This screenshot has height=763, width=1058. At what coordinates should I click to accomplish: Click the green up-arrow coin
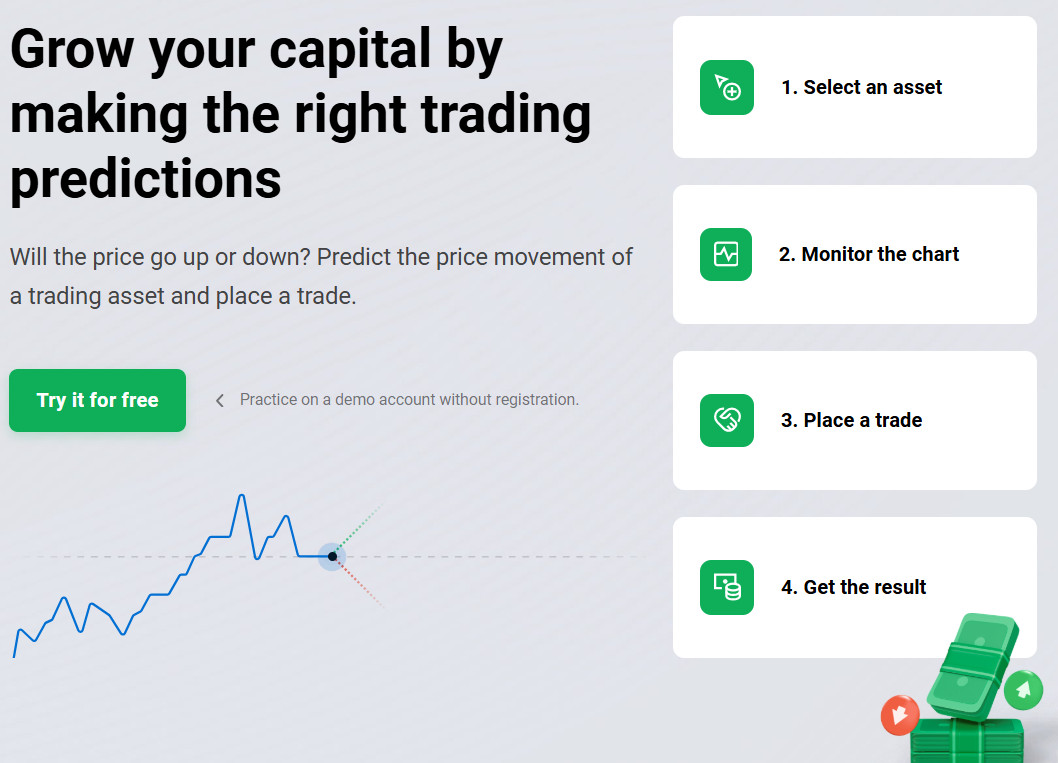[1022, 689]
